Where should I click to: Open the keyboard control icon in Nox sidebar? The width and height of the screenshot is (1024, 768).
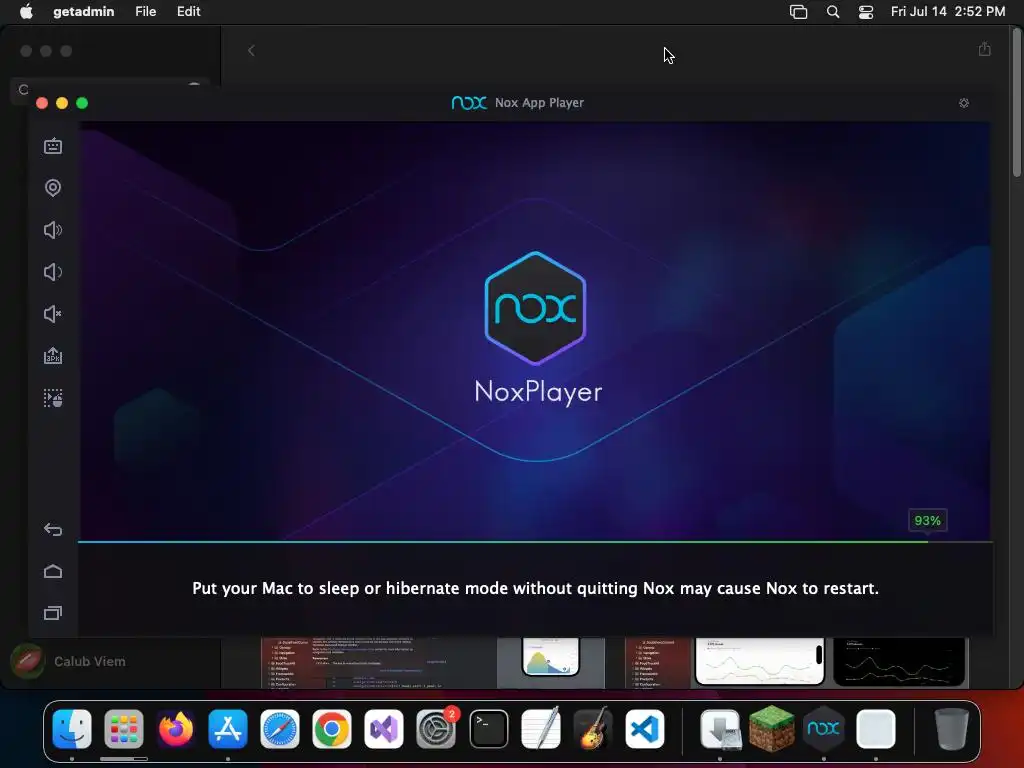point(53,146)
